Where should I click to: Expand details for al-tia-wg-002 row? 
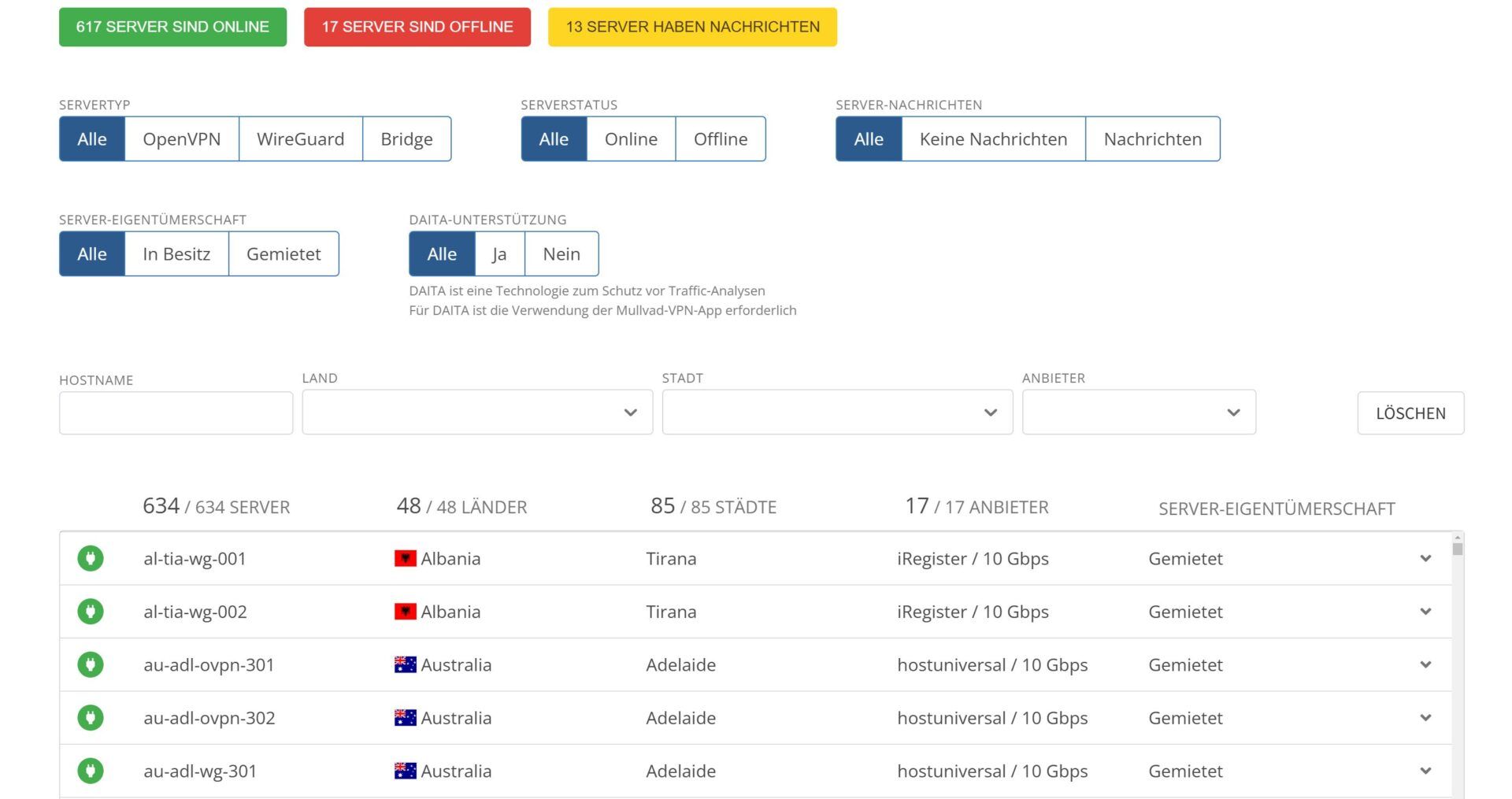(1425, 611)
